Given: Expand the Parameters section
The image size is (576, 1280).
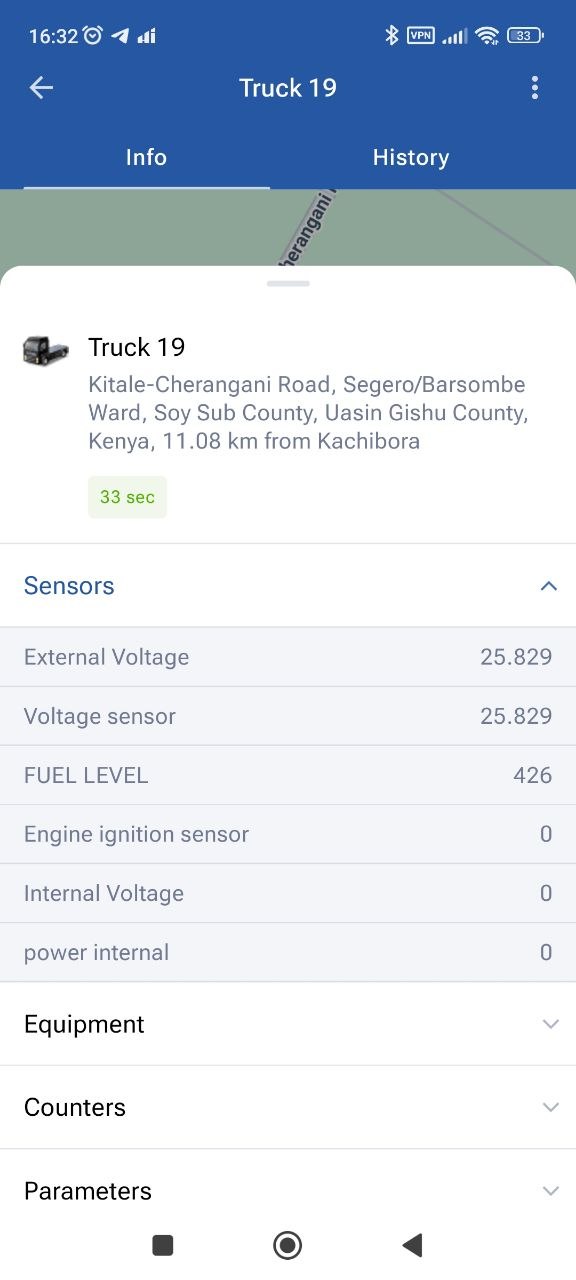Looking at the screenshot, I should (288, 1190).
